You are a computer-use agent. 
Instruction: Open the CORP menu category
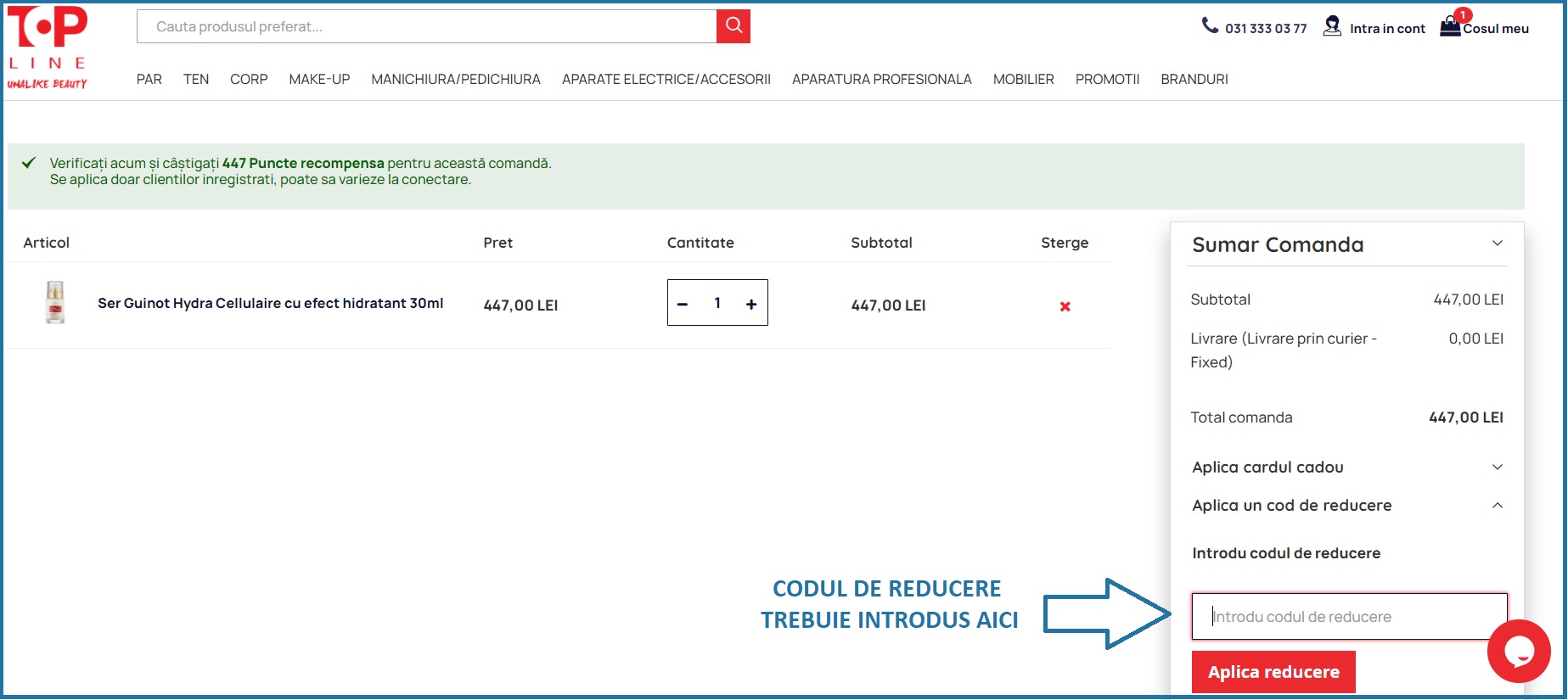(249, 79)
